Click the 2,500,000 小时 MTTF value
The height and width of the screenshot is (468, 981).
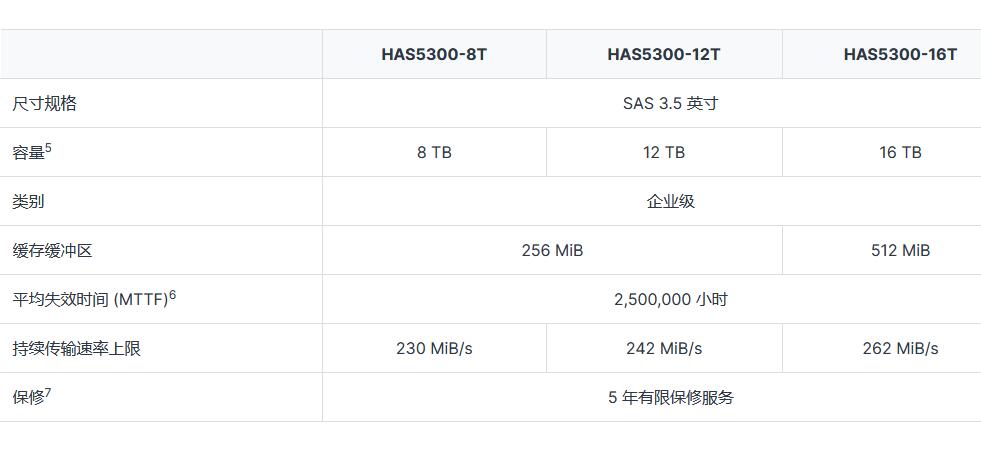point(670,299)
